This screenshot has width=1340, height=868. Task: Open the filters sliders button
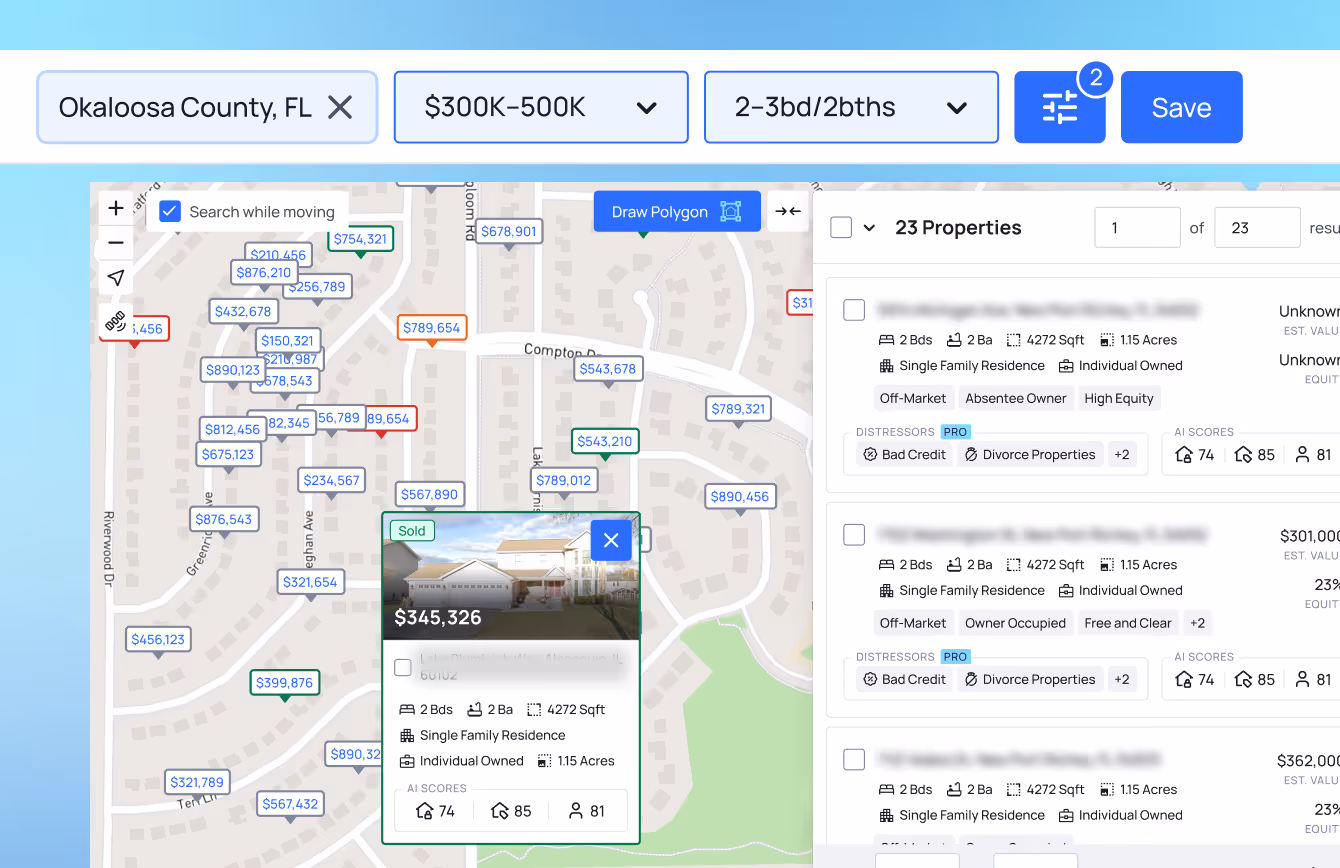(1060, 107)
